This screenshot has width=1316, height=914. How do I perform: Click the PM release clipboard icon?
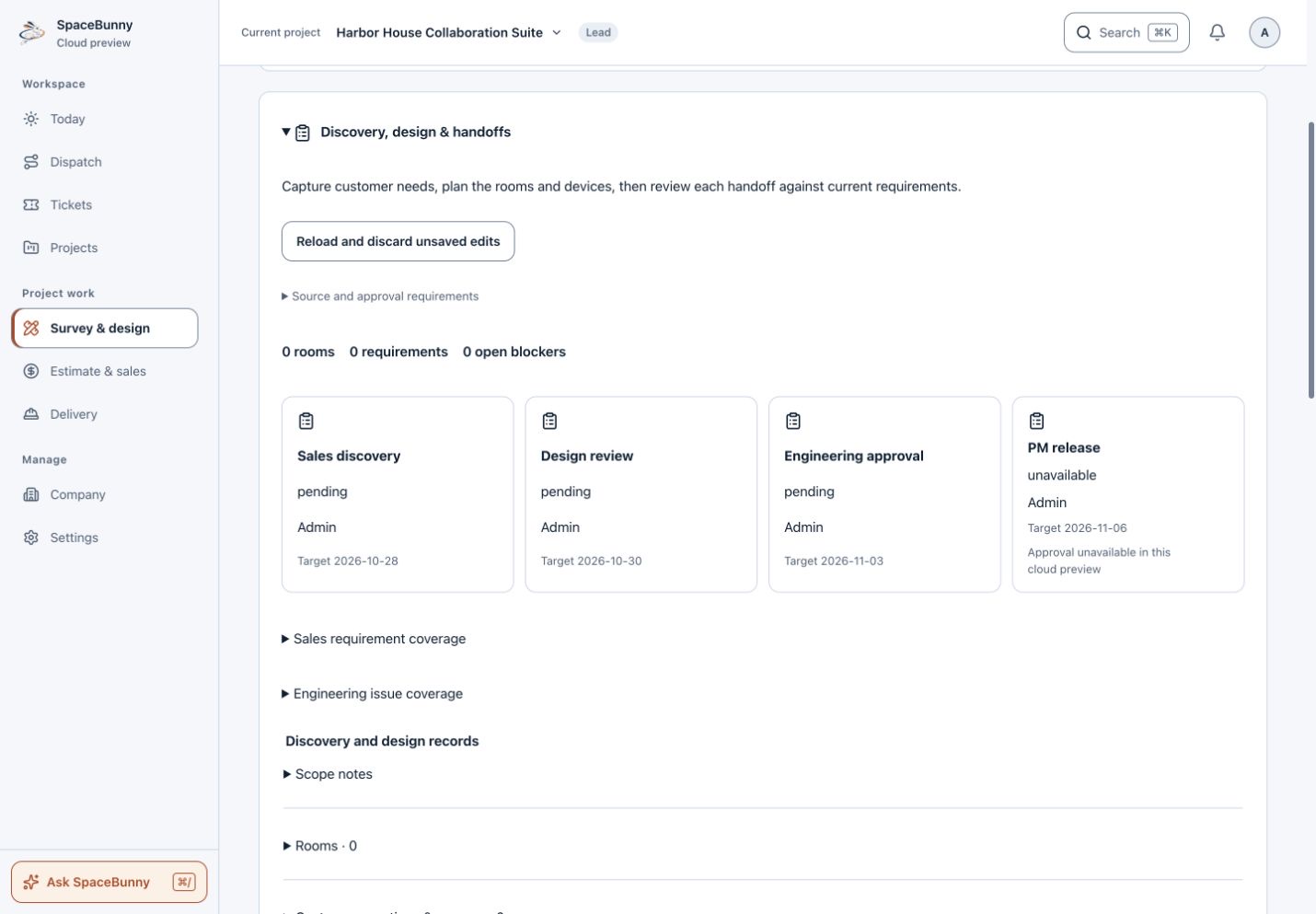click(1036, 421)
